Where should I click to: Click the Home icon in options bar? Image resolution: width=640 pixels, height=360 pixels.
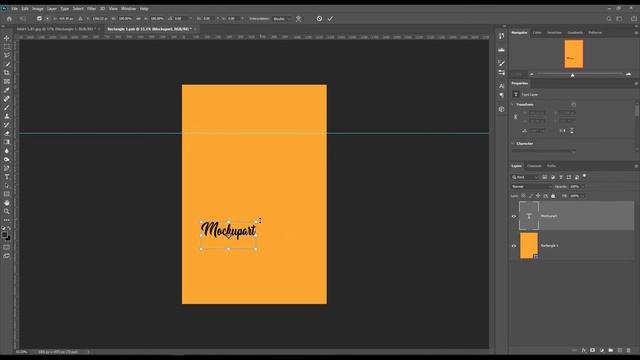click(9, 19)
